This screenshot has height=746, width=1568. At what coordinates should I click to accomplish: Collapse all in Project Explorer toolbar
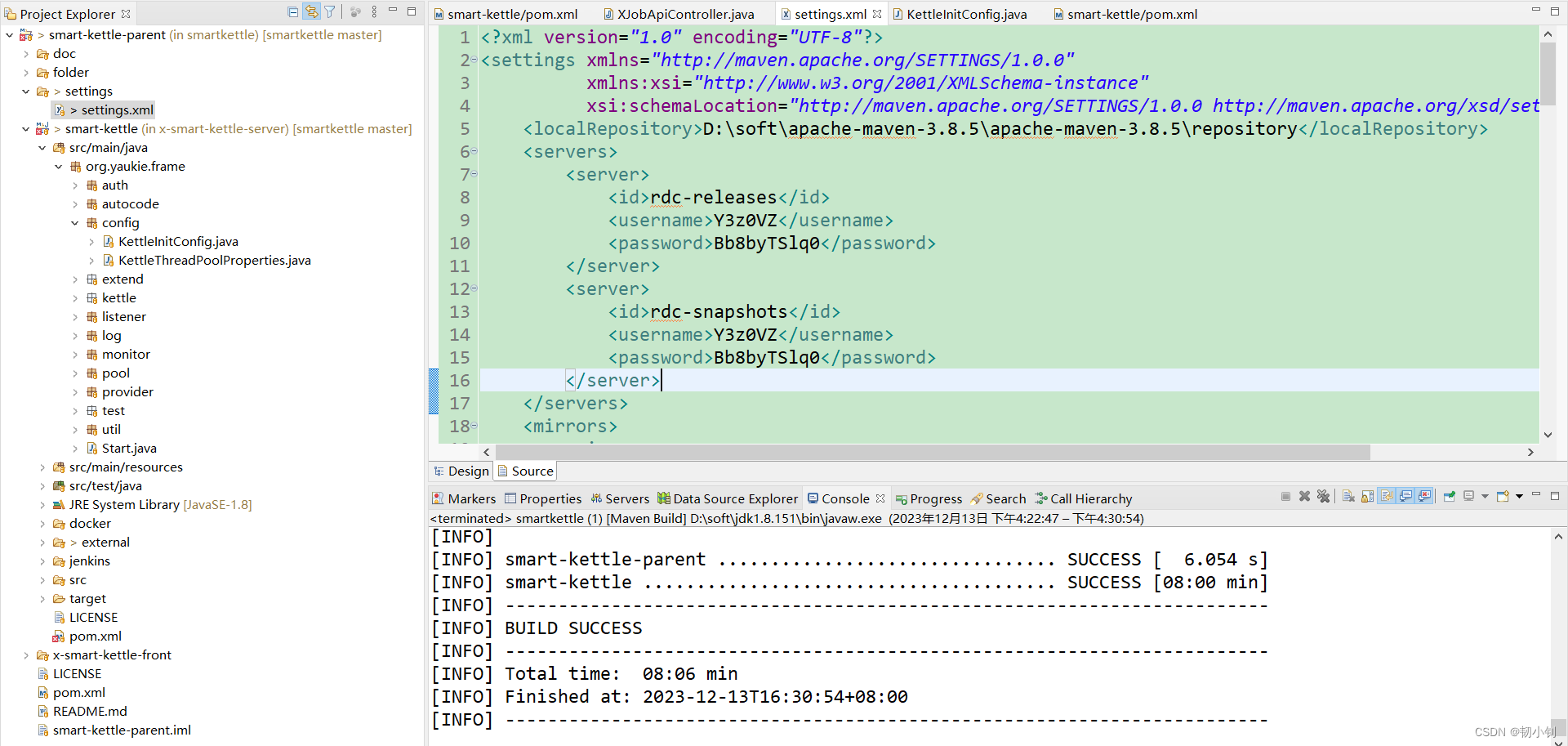(x=293, y=12)
